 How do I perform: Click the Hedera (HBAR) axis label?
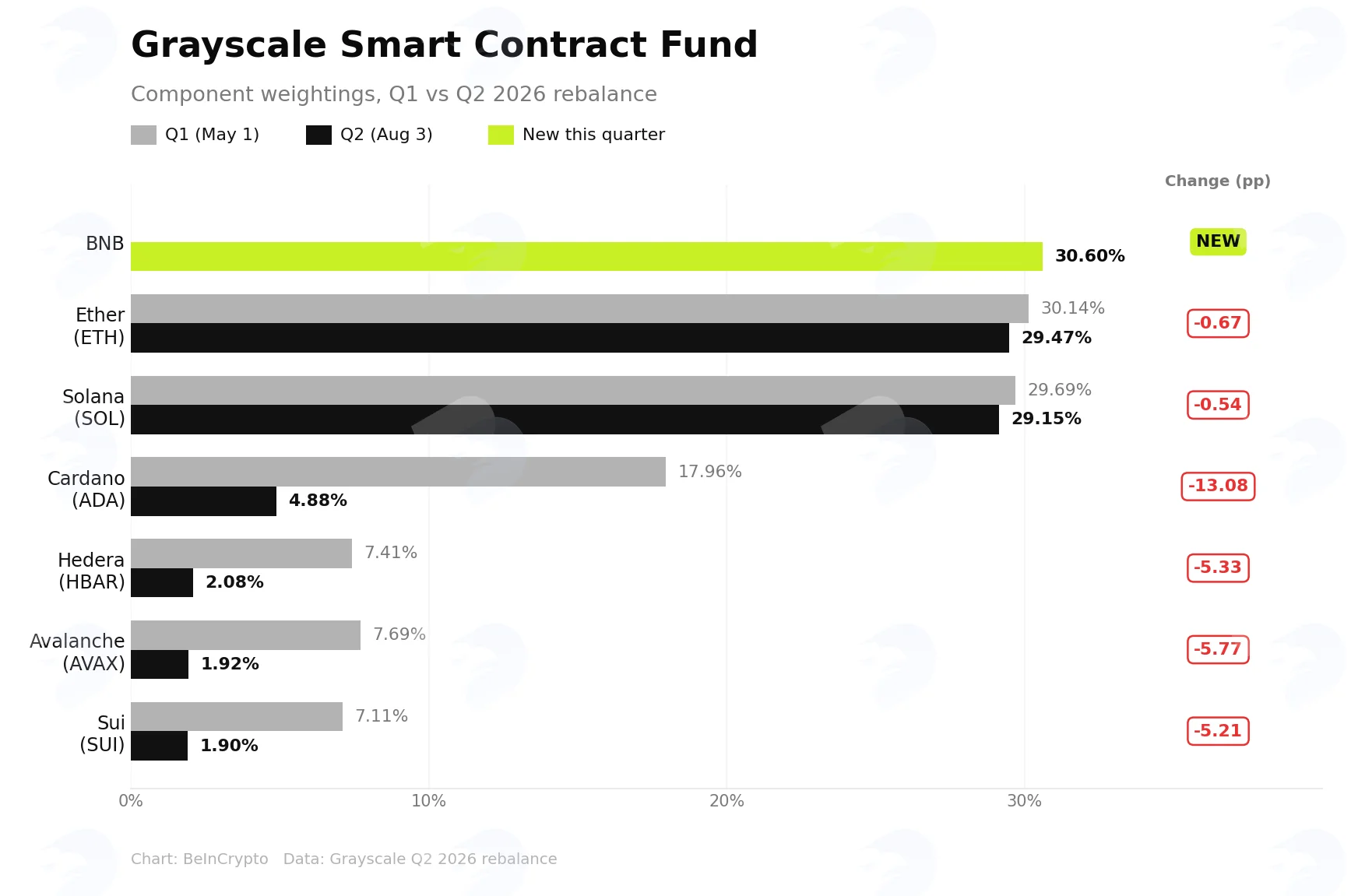pyautogui.click(x=91, y=571)
